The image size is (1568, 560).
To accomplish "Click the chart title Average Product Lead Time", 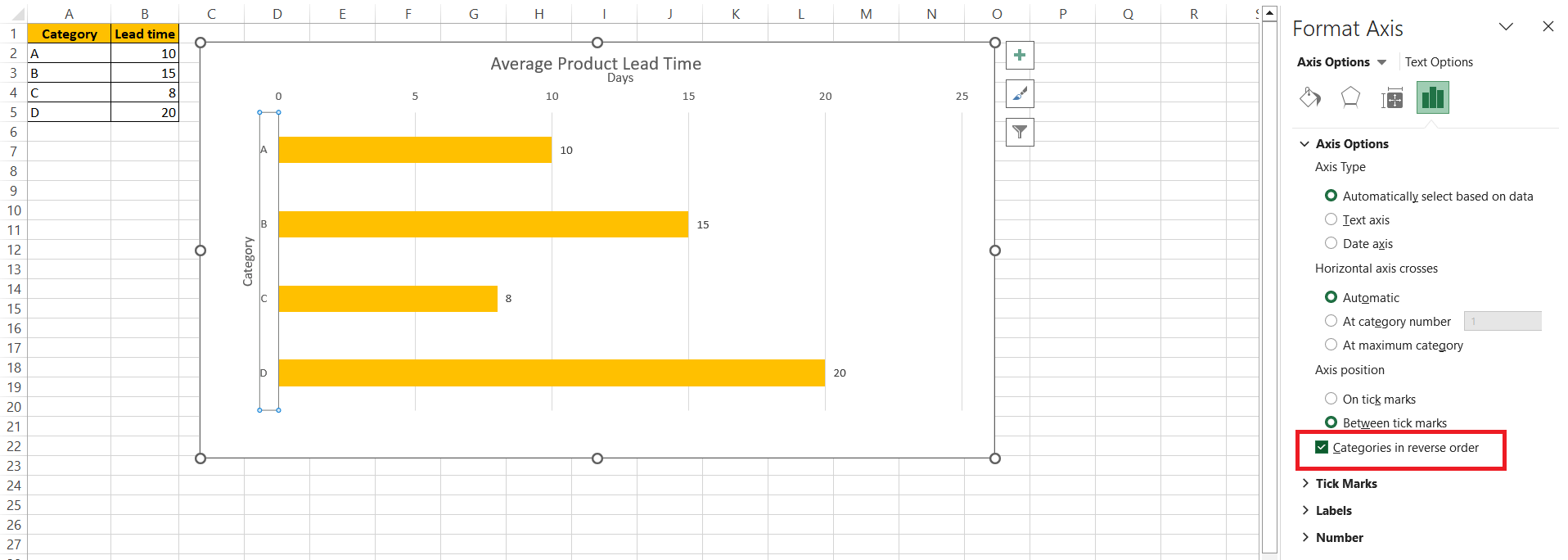I will 596,63.
